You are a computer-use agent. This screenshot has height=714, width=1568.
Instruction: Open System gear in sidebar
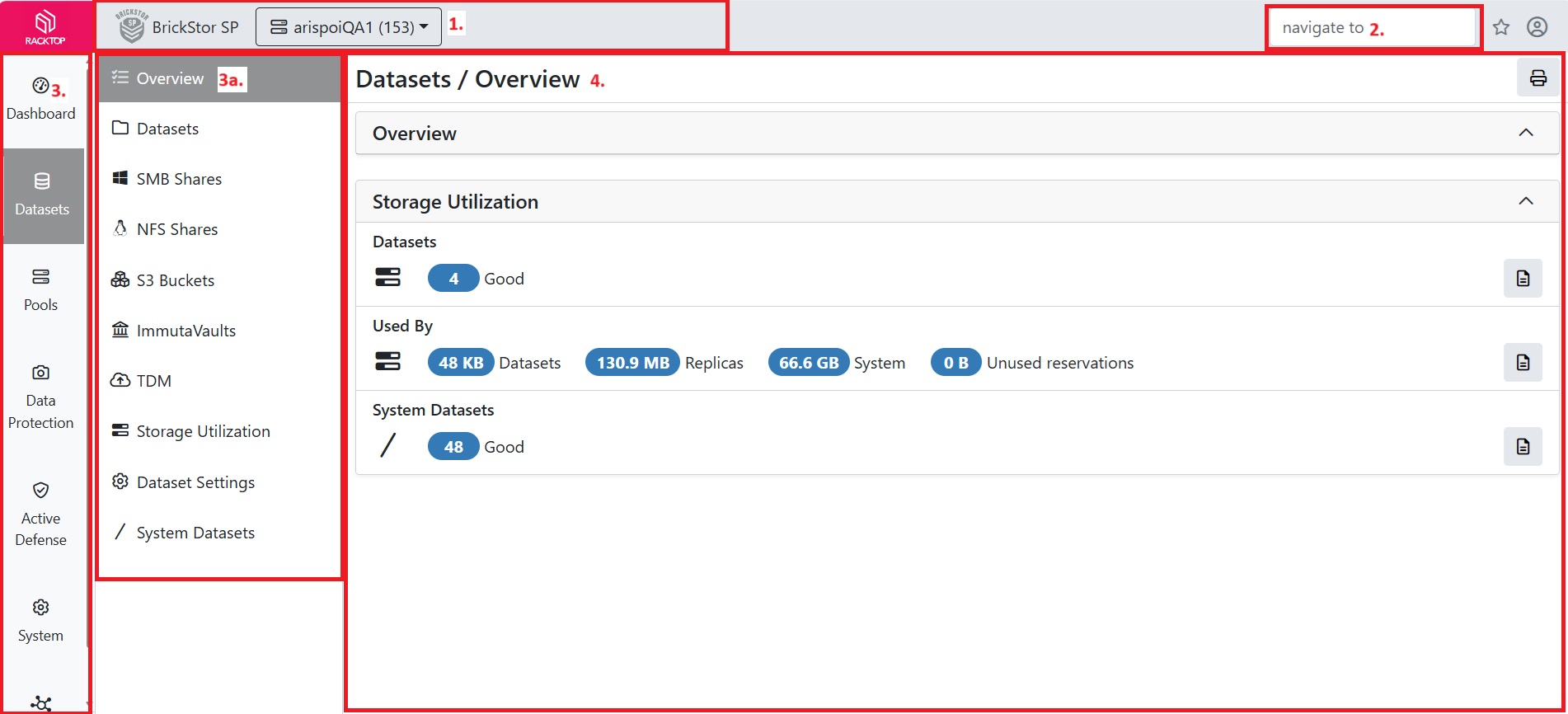[40, 608]
